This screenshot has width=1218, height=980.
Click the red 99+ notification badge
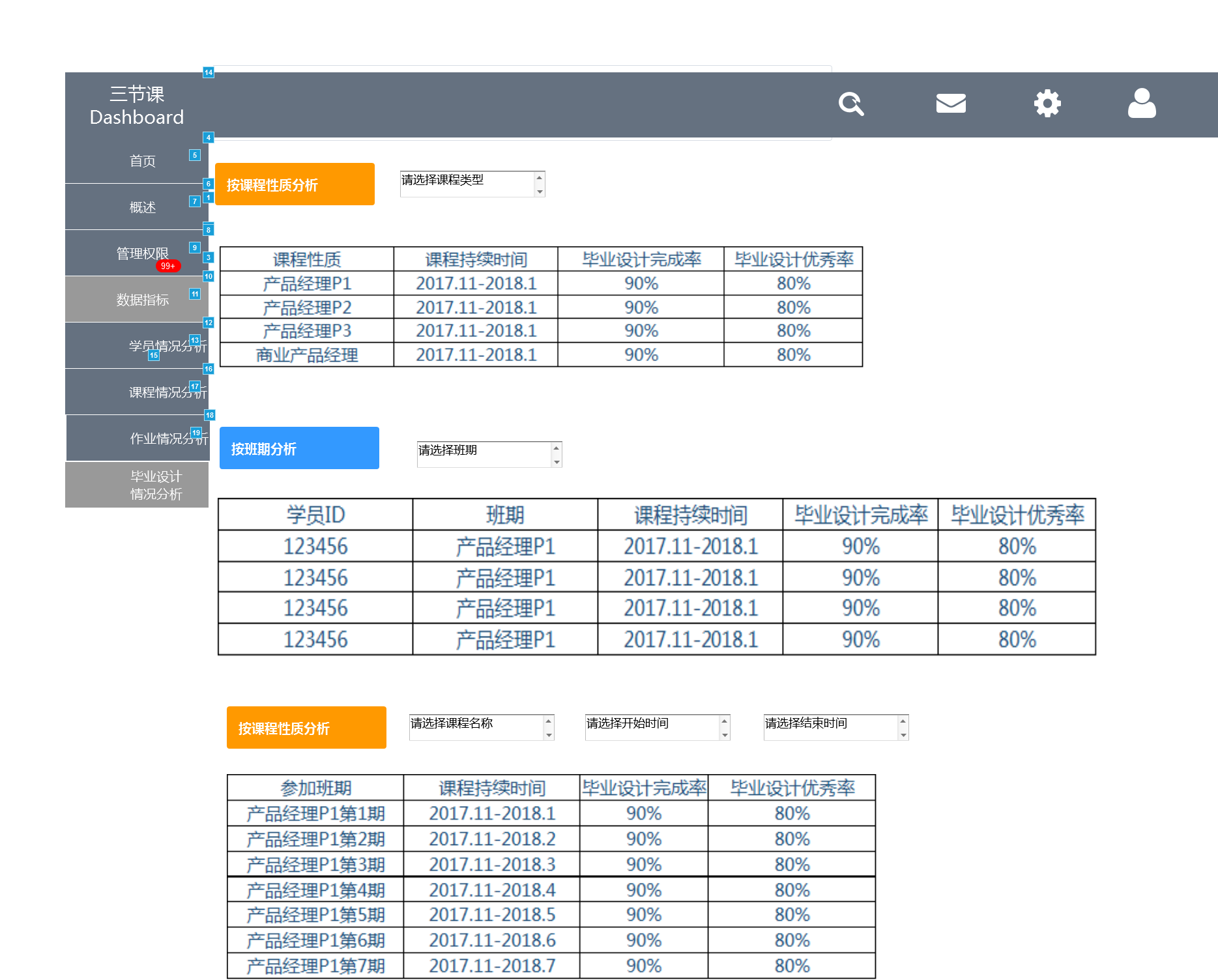[167, 266]
